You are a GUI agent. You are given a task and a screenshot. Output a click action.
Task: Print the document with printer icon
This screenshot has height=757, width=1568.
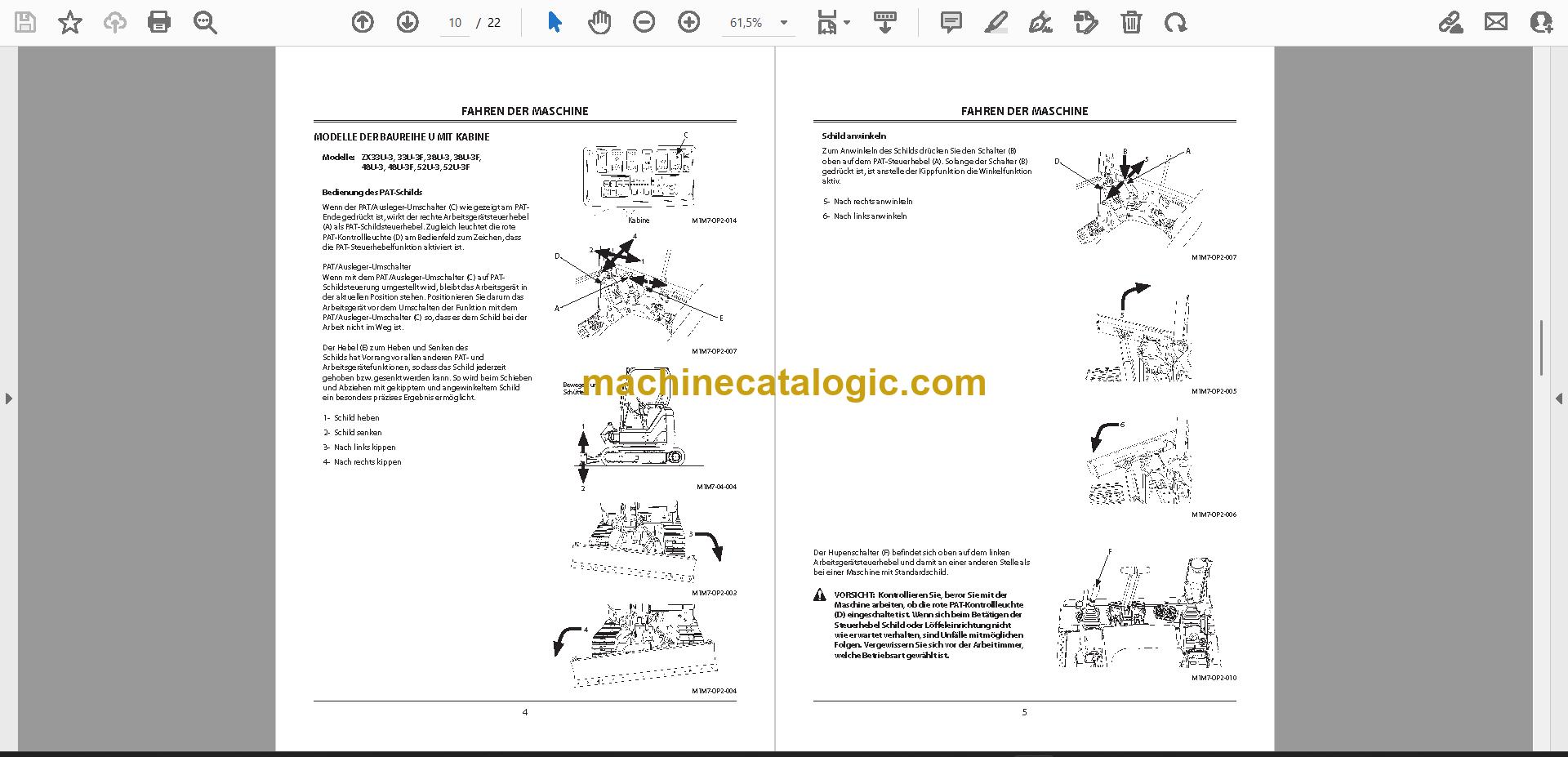point(159,22)
